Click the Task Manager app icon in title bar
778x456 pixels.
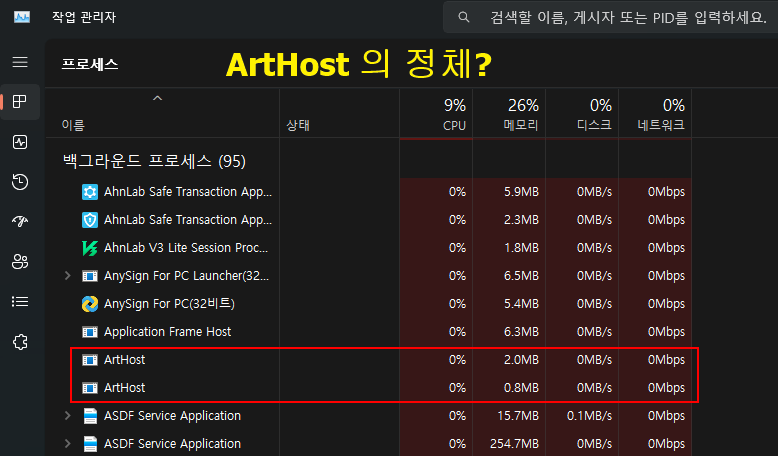[22, 17]
